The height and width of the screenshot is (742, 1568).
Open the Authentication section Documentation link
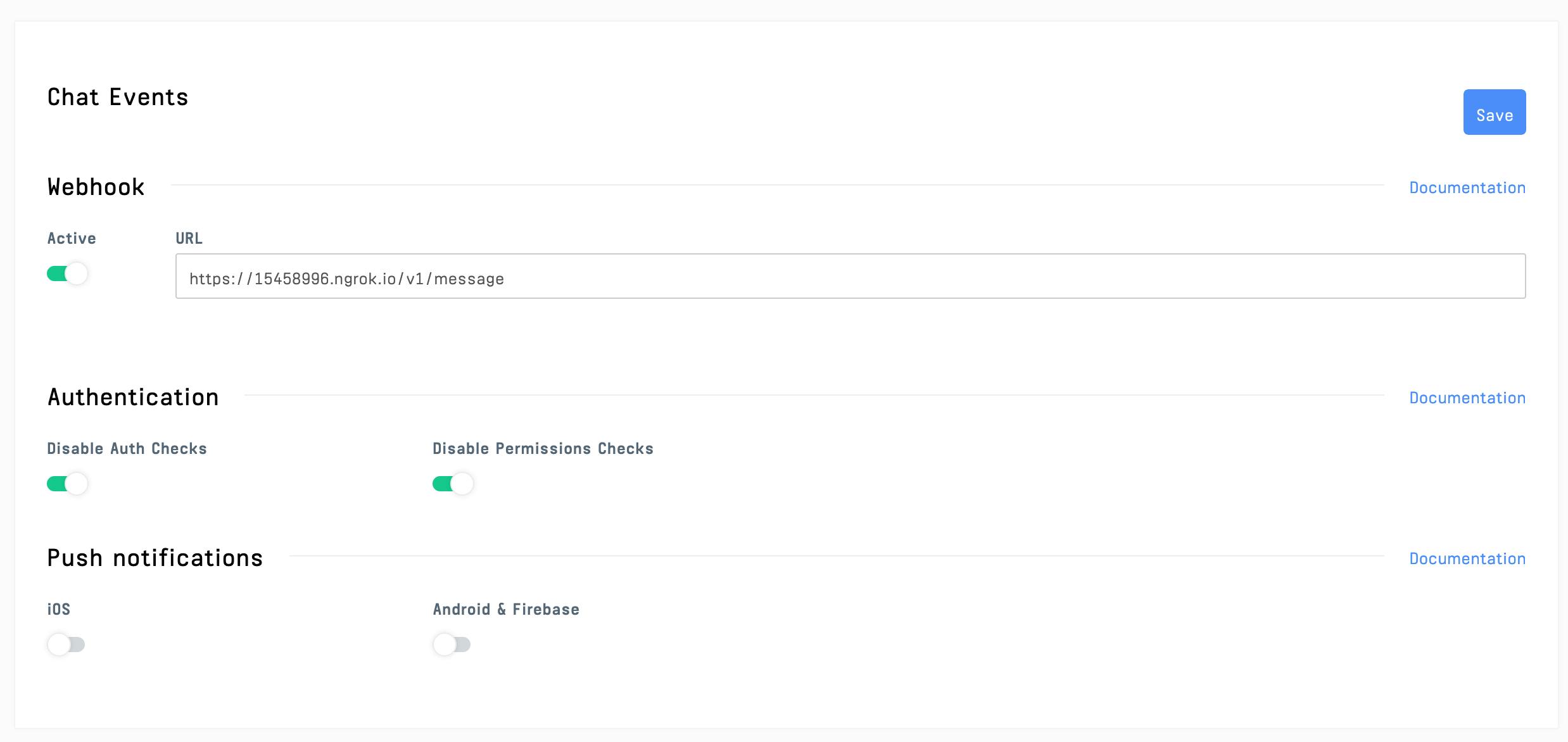pos(1467,398)
